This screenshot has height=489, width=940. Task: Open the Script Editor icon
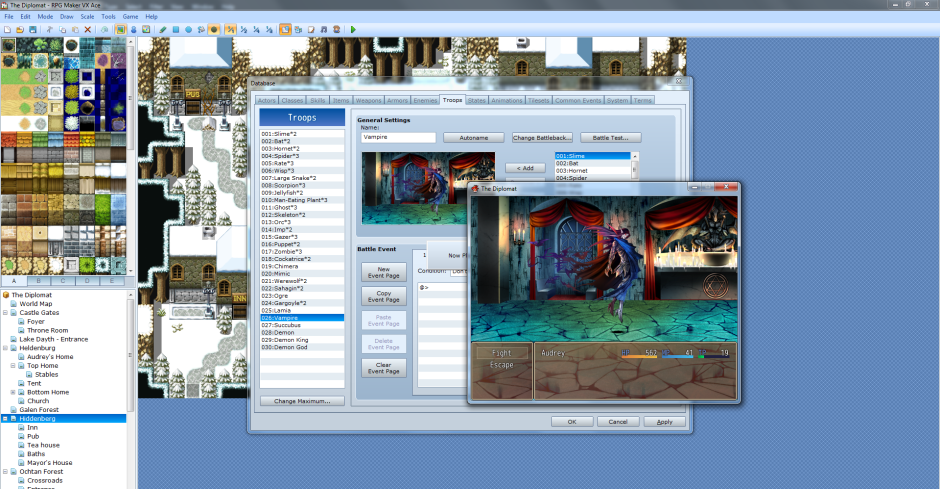[311, 29]
